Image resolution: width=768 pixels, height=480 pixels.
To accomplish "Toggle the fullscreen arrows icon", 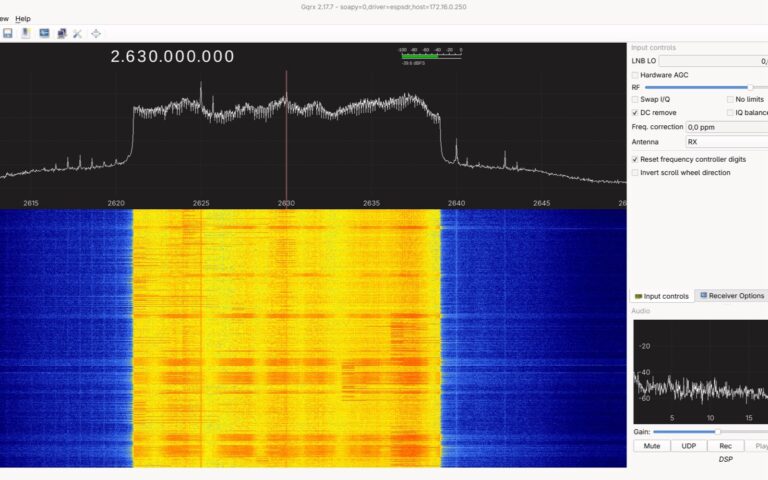I will click(x=96, y=33).
